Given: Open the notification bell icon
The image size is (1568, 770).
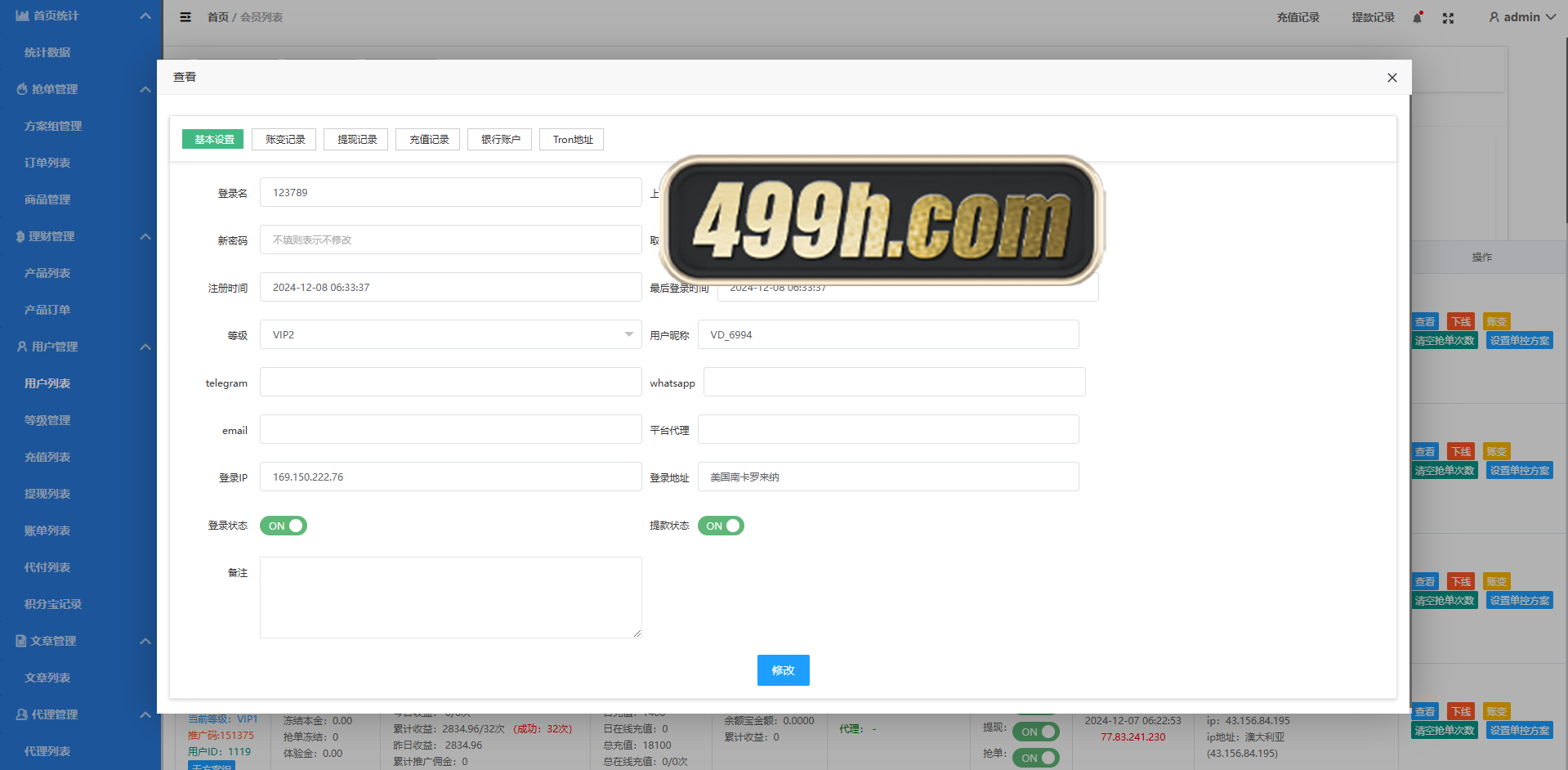Looking at the screenshot, I should pyautogui.click(x=1418, y=17).
